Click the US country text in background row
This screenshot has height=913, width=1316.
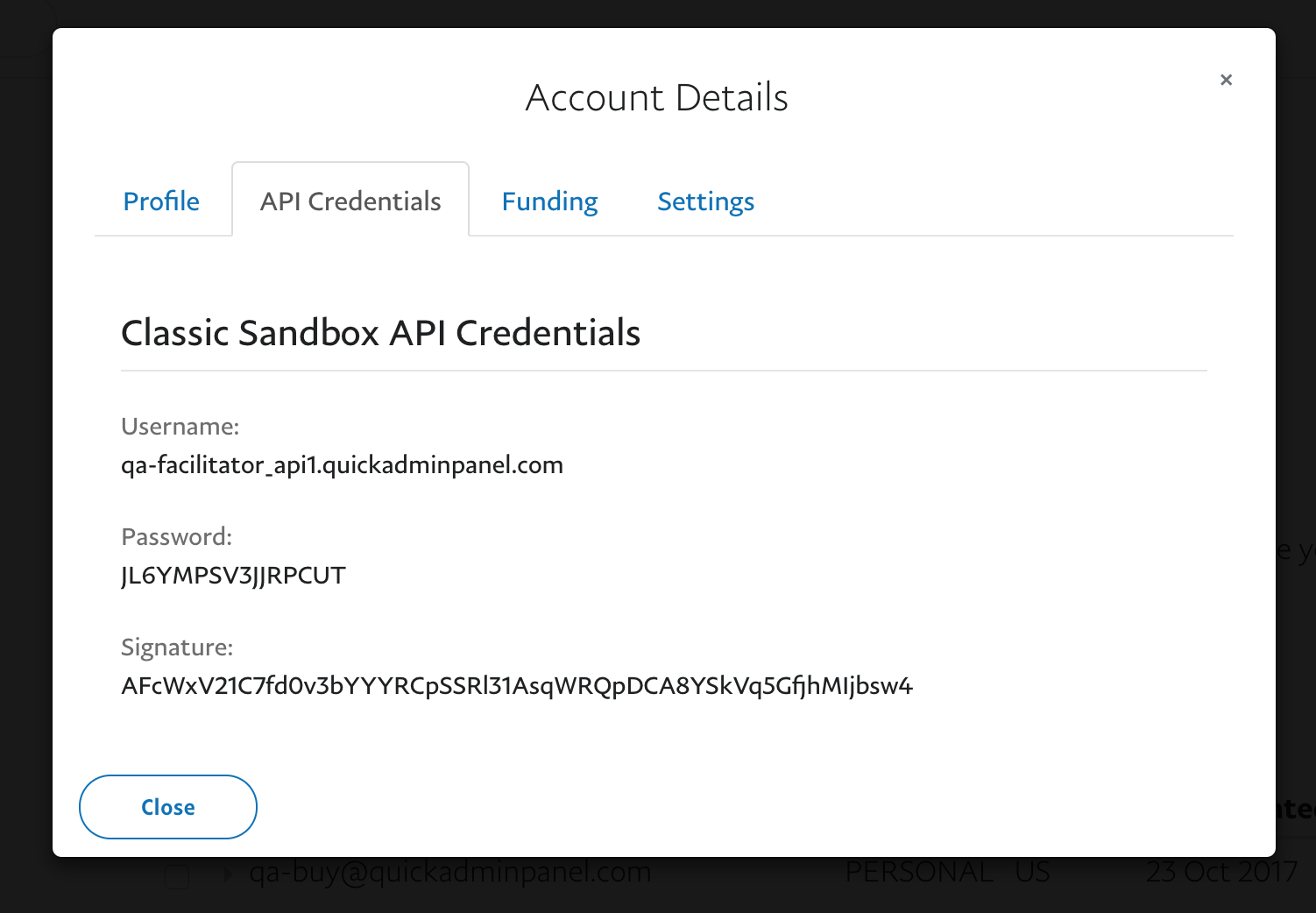pos(1032,872)
